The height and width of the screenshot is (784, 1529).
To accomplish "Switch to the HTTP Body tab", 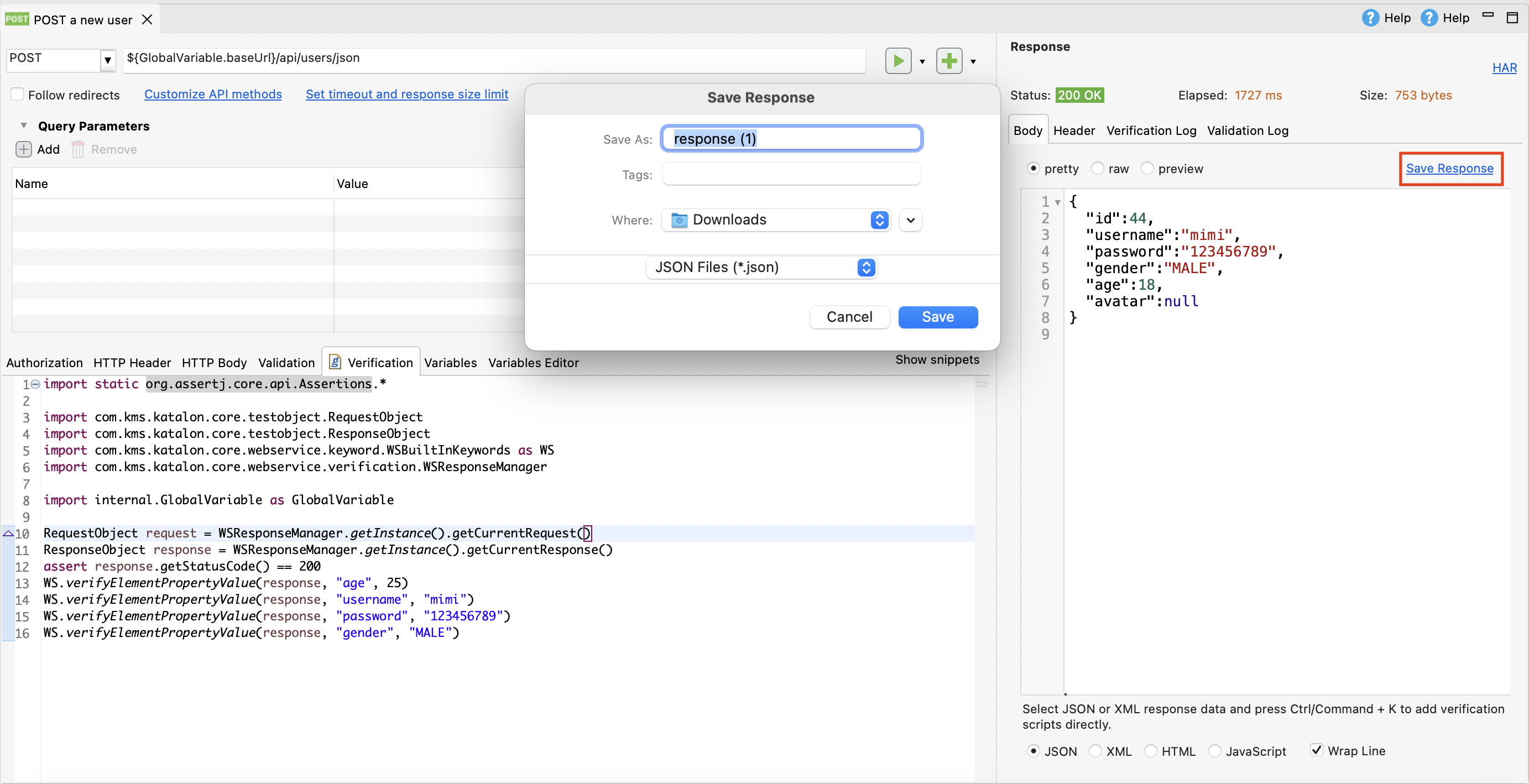I will 214,363.
